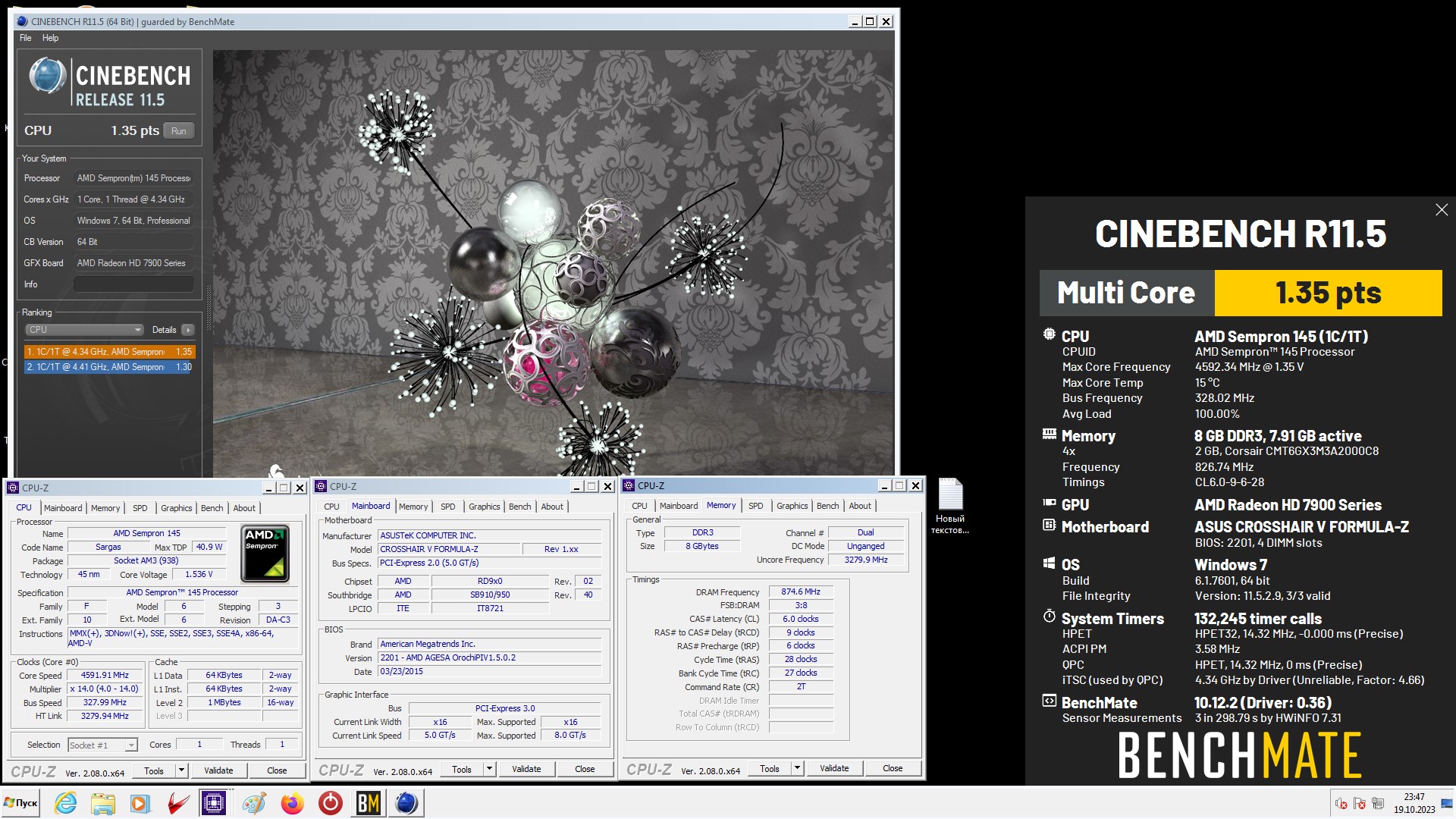Open the Help menu in Cinebench

click(50, 38)
